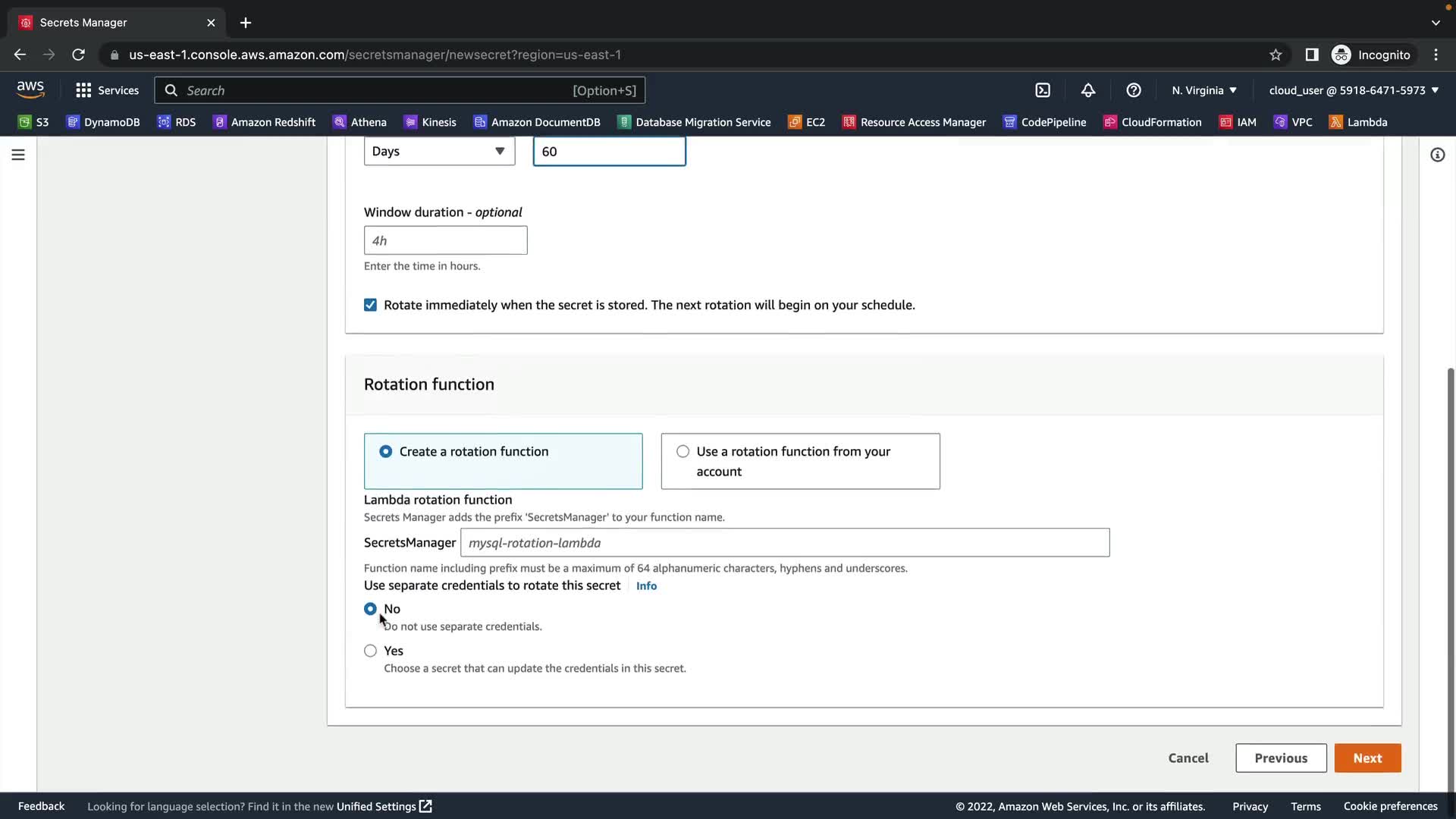Bookmark page with the star icon
1456x819 pixels.
click(1276, 55)
